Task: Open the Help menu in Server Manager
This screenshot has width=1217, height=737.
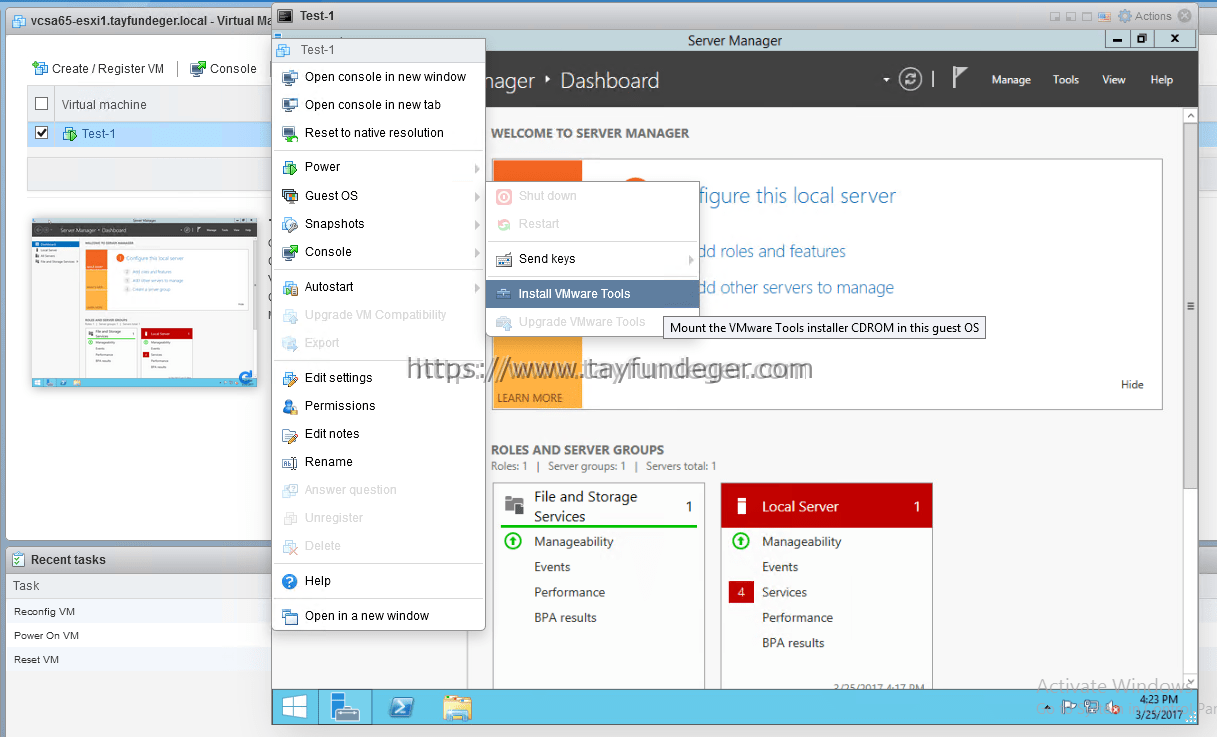Action: 1161,80
